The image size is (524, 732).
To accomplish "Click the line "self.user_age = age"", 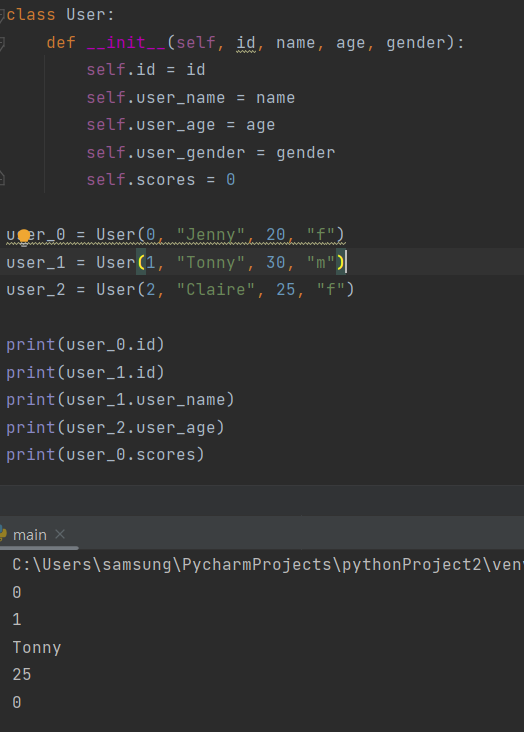I will (x=181, y=125).
